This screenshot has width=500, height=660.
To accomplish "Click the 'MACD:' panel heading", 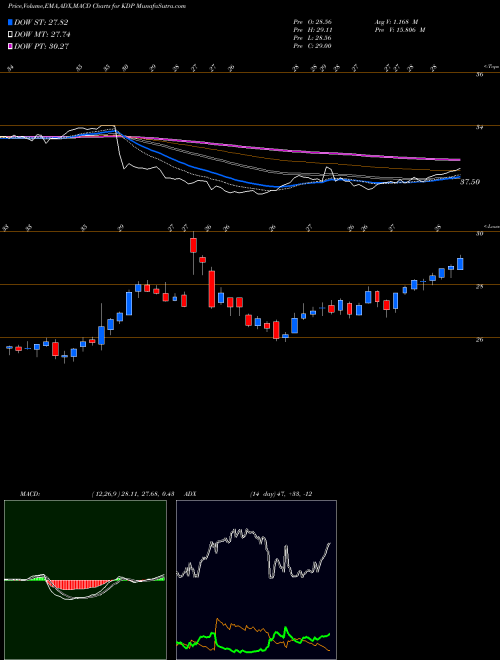I will (x=30, y=494).
